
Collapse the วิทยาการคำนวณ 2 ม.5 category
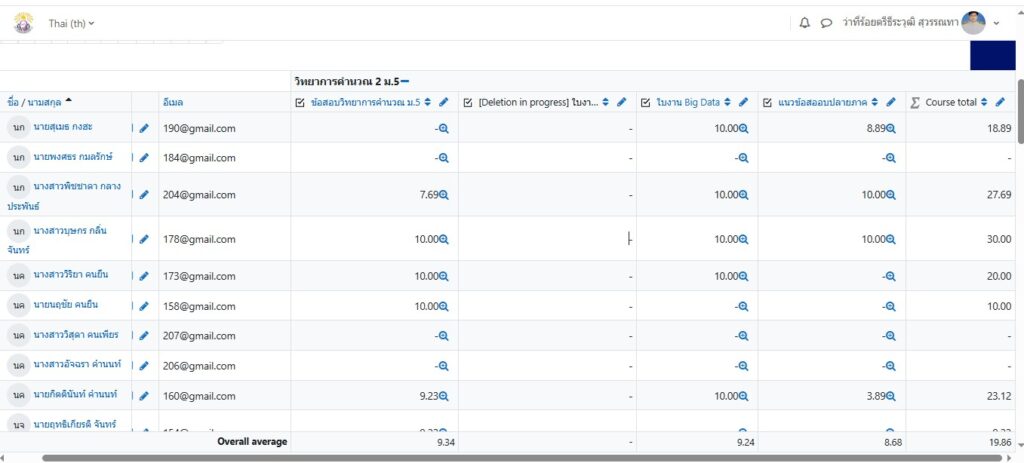click(405, 80)
